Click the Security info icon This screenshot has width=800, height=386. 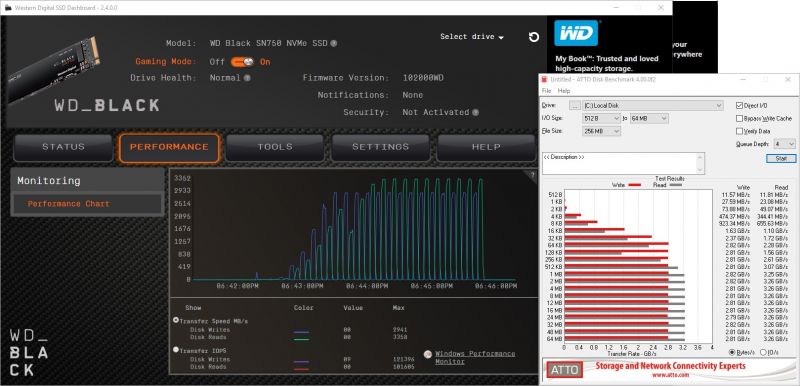tap(475, 112)
